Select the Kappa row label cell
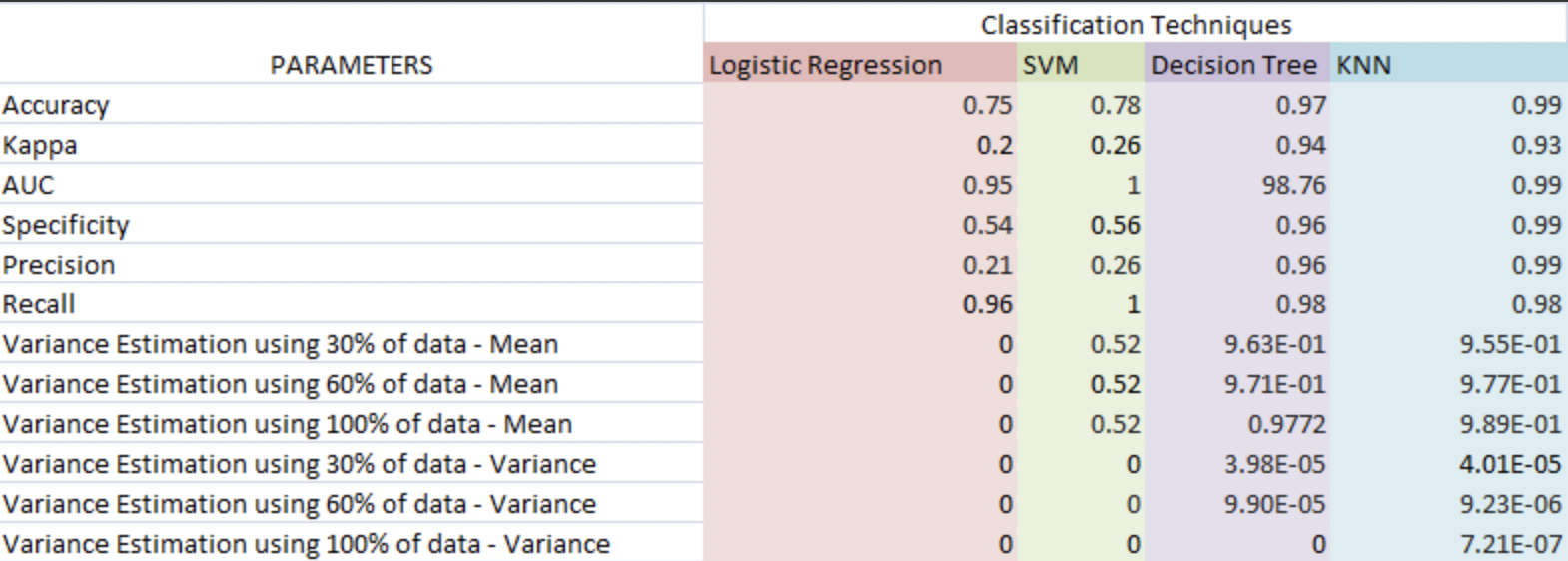Viewport: 1568px width, 561px height. (352, 145)
